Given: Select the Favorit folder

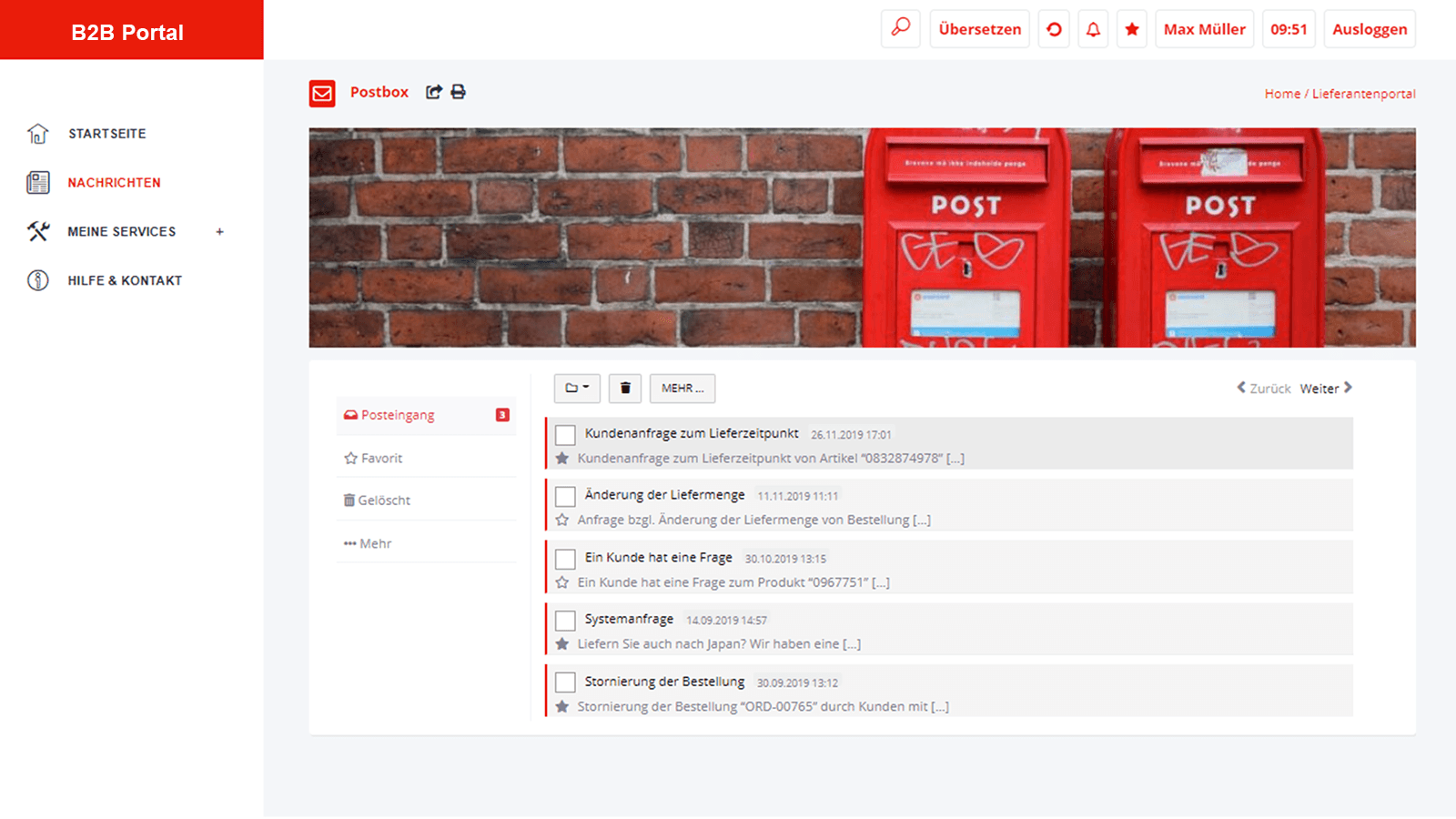Looking at the screenshot, I should click(381, 459).
